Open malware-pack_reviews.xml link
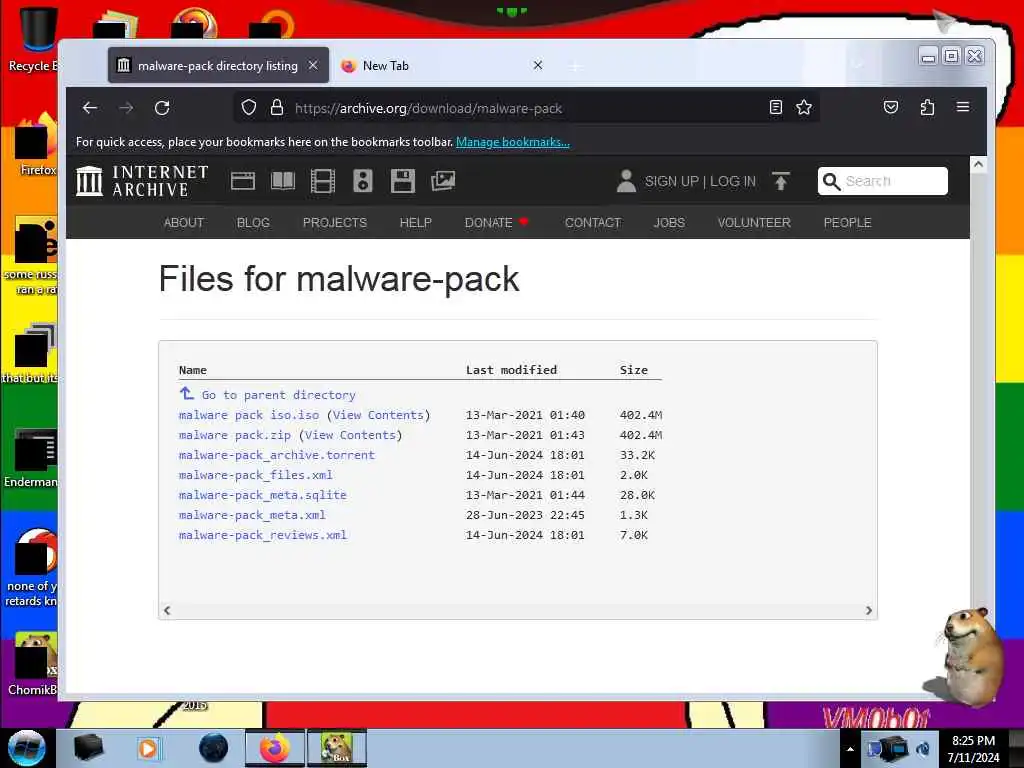Image resolution: width=1024 pixels, height=768 pixels. [263, 535]
